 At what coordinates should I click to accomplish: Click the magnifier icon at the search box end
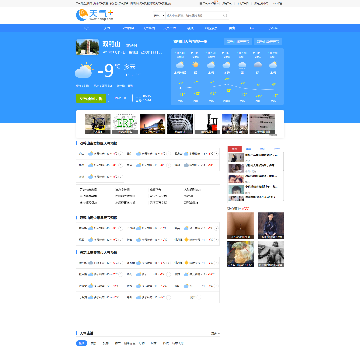[x=225, y=15]
